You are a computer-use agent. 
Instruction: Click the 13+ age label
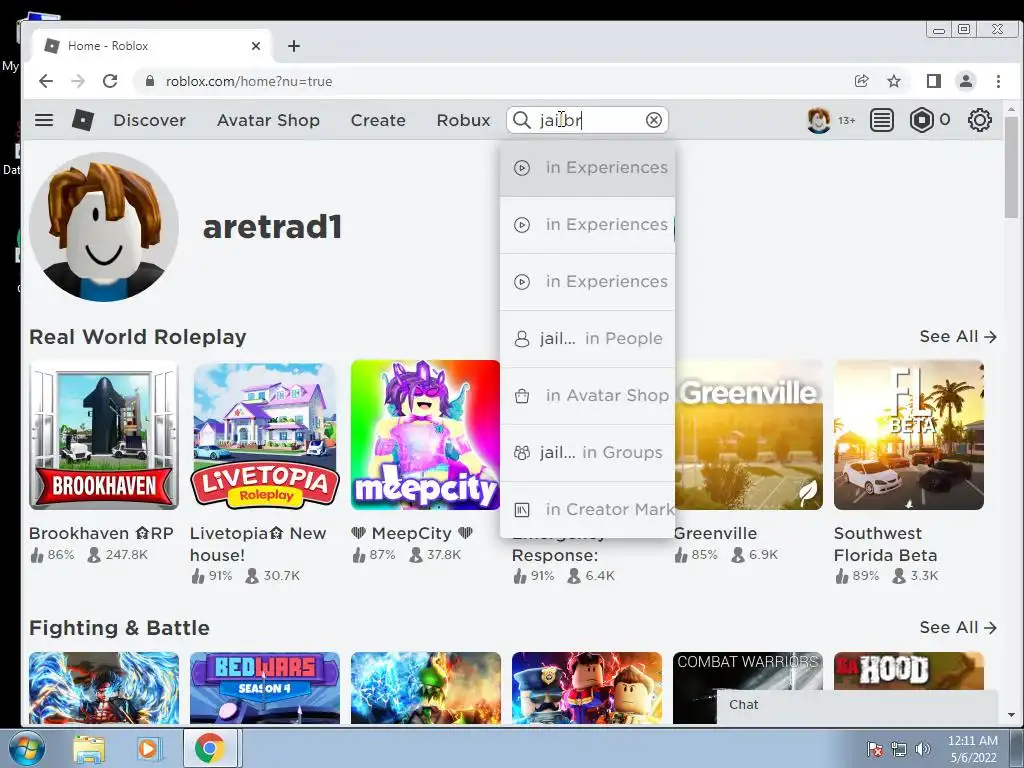pyautogui.click(x=846, y=120)
